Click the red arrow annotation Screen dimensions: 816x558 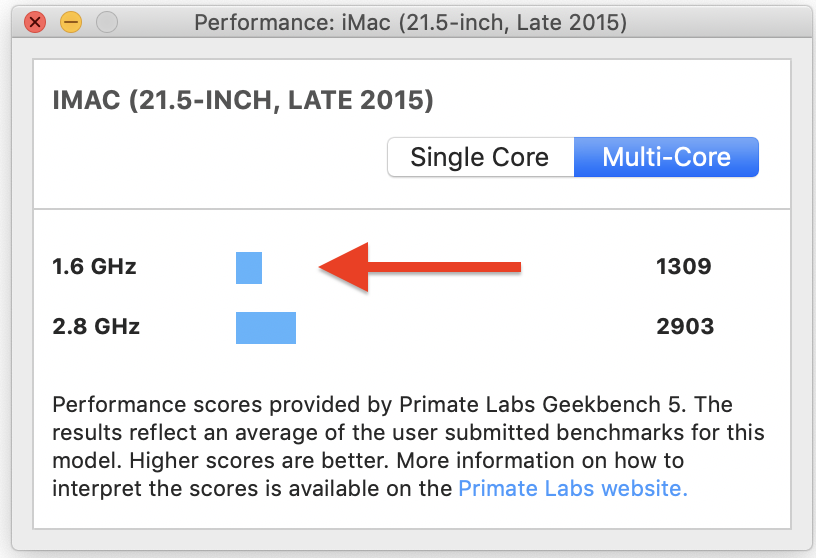coord(420,267)
